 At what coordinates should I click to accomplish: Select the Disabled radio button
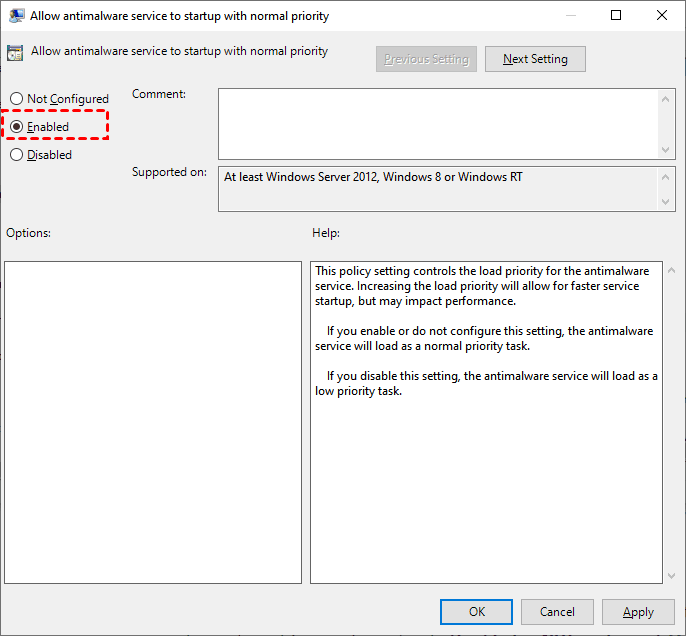pos(41,155)
